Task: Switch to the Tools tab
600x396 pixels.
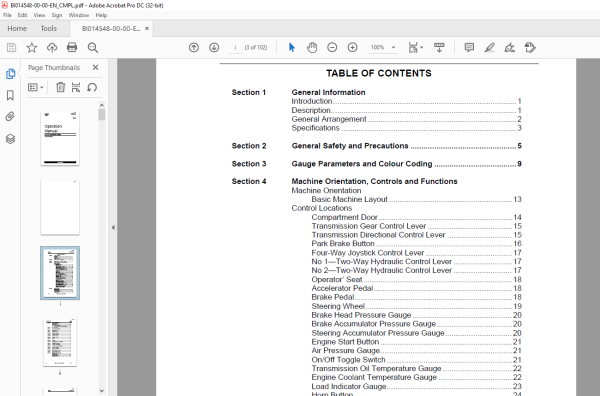Action: point(49,29)
